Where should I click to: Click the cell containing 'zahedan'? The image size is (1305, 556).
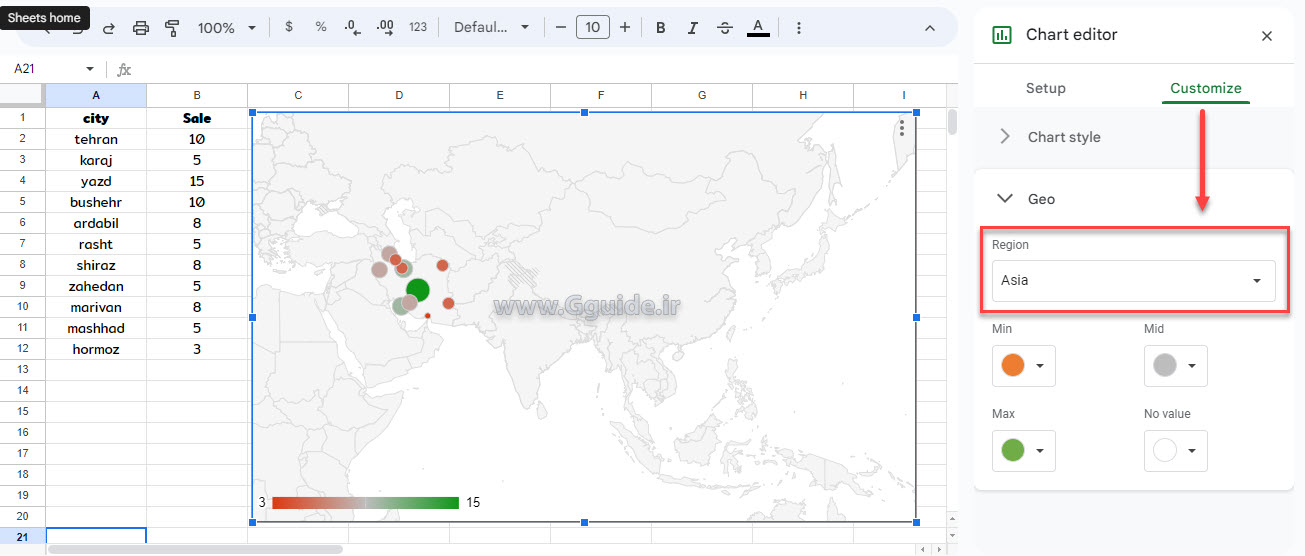click(96, 286)
